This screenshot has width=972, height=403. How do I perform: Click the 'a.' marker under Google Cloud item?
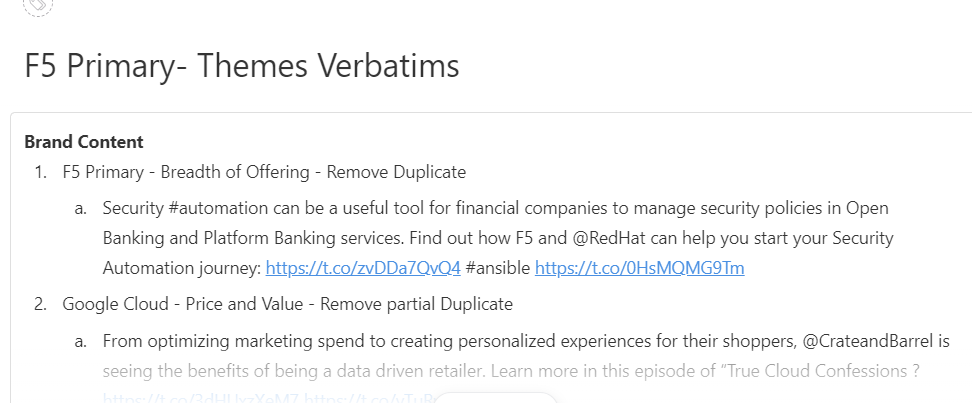coord(81,341)
